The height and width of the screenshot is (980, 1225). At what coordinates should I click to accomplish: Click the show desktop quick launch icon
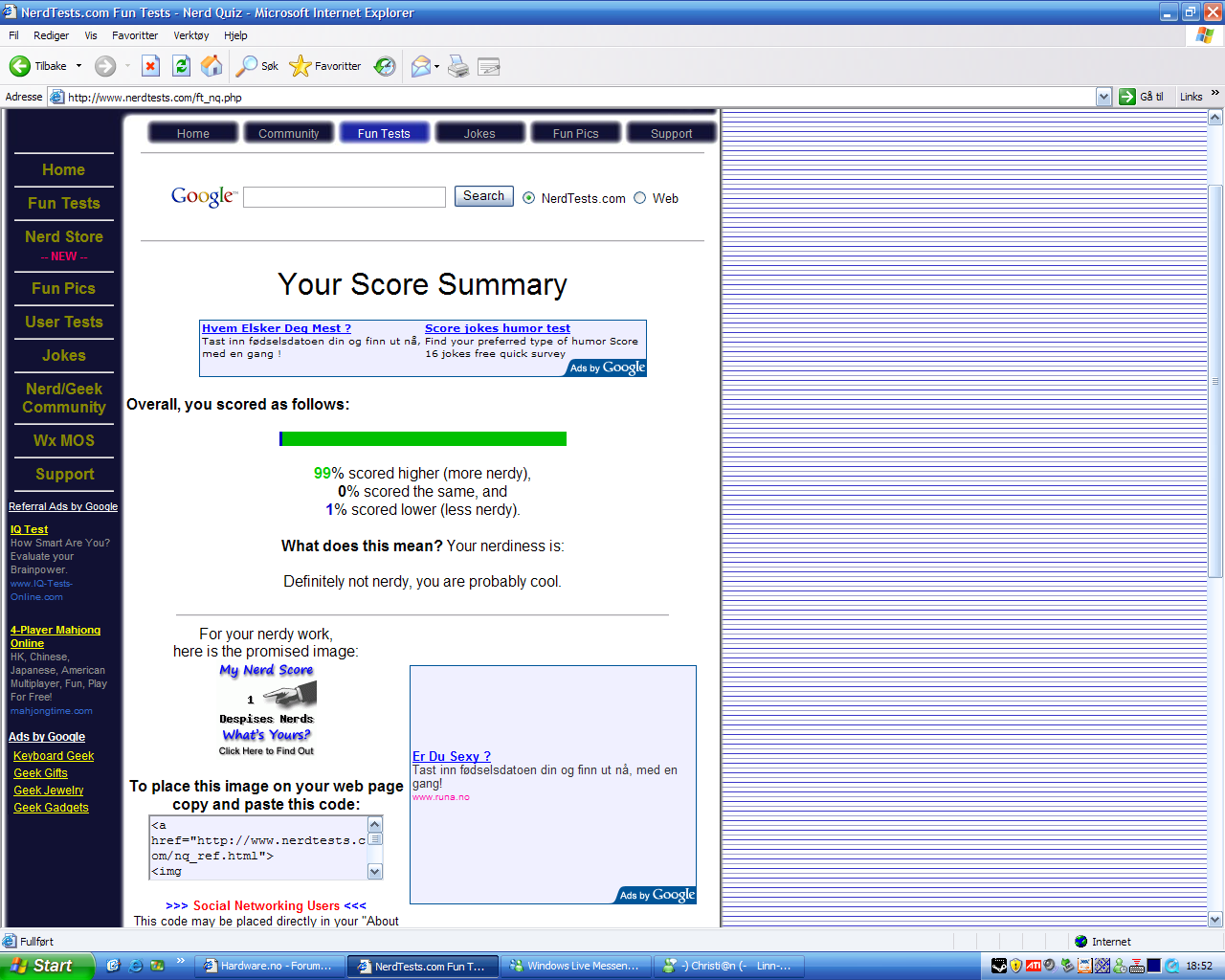pyautogui.click(x=113, y=966)
